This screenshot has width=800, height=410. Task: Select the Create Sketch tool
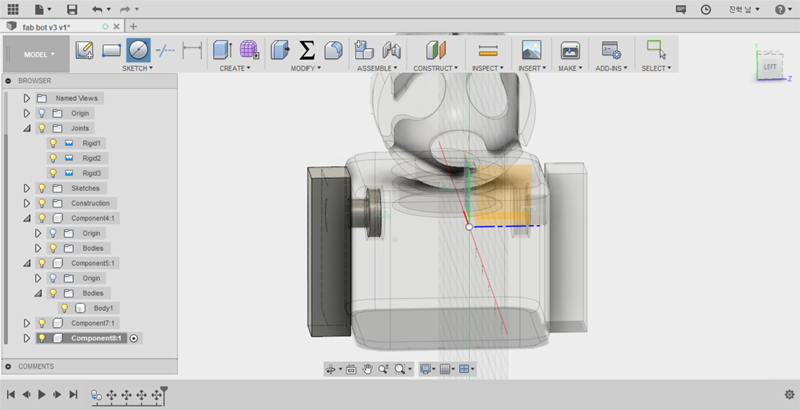[x=85, y=50]
